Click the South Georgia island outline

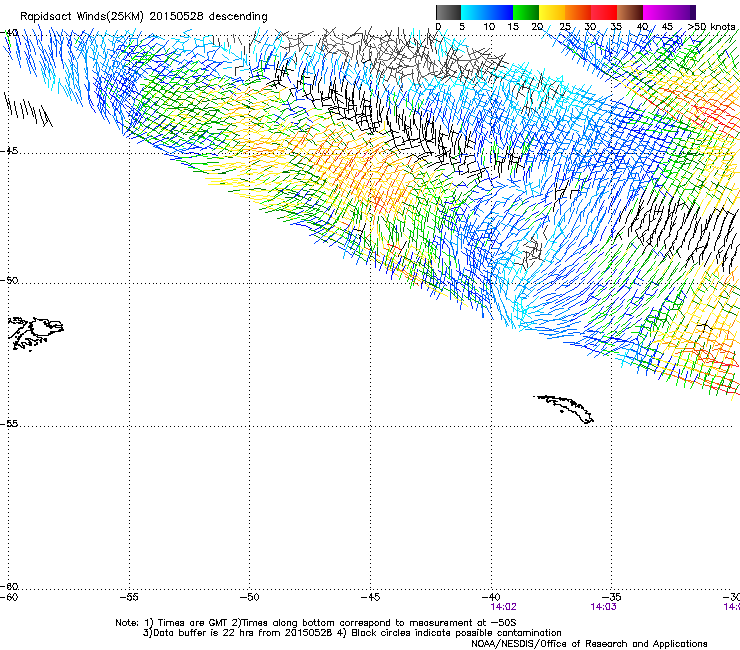(x=563, y=409)
